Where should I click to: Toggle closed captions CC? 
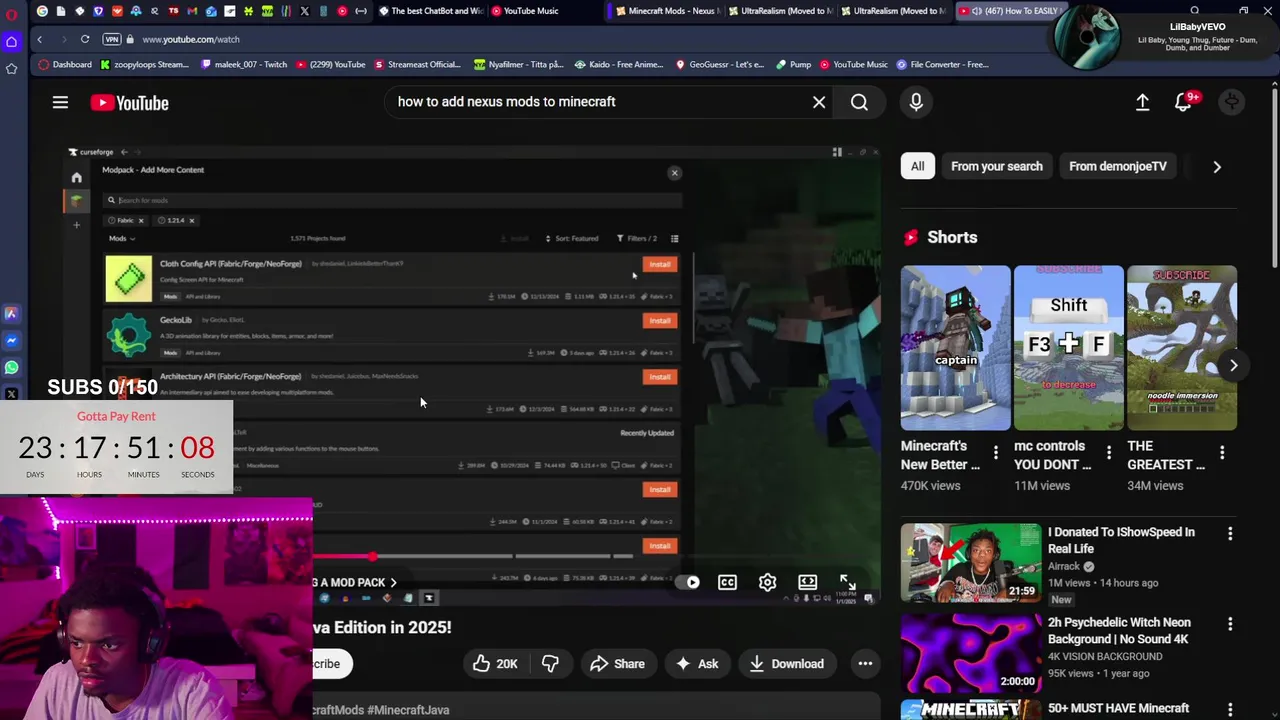(727, 582)
